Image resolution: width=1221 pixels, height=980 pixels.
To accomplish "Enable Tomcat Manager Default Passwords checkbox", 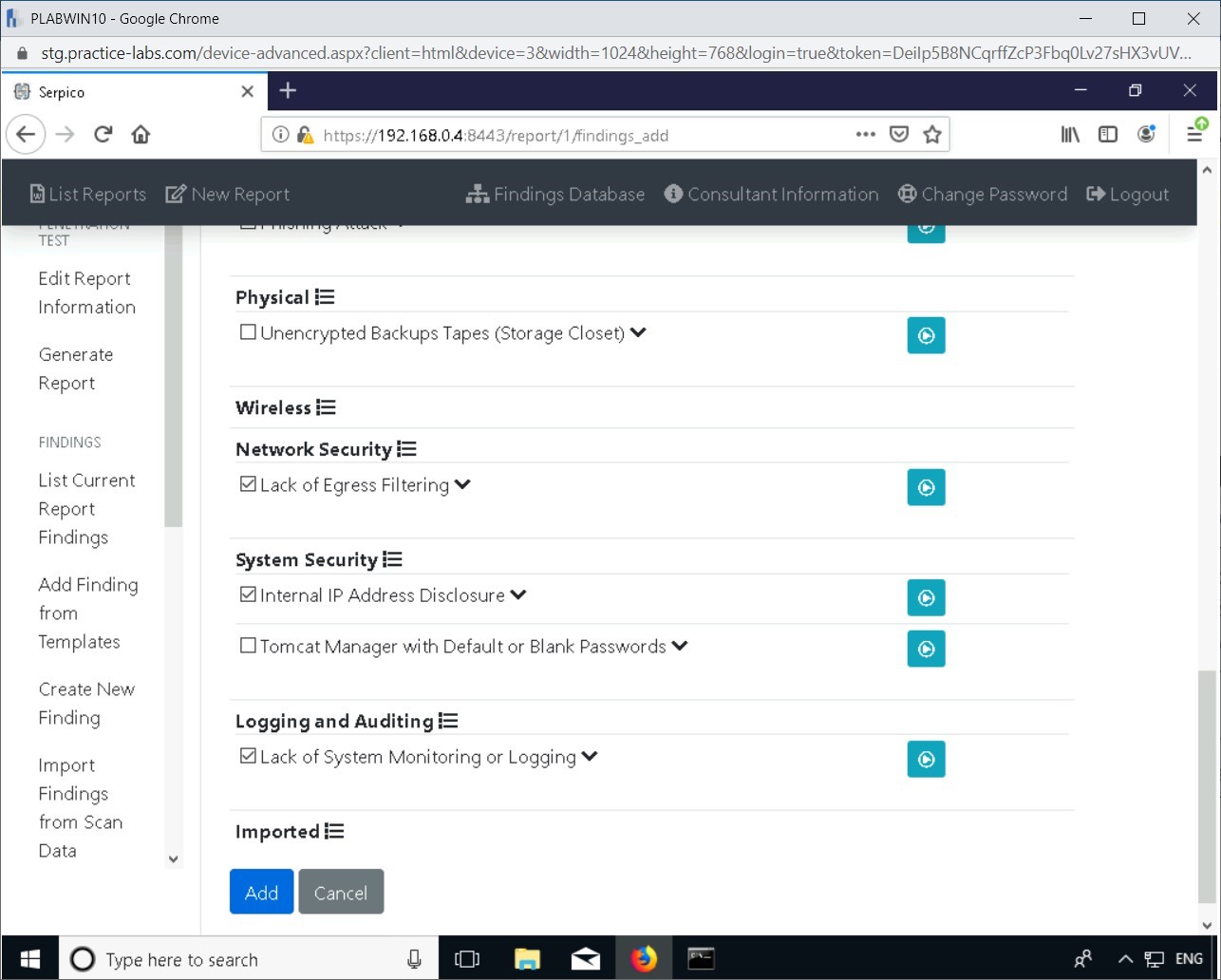I will pyautogui.click(x=248, y=646).
